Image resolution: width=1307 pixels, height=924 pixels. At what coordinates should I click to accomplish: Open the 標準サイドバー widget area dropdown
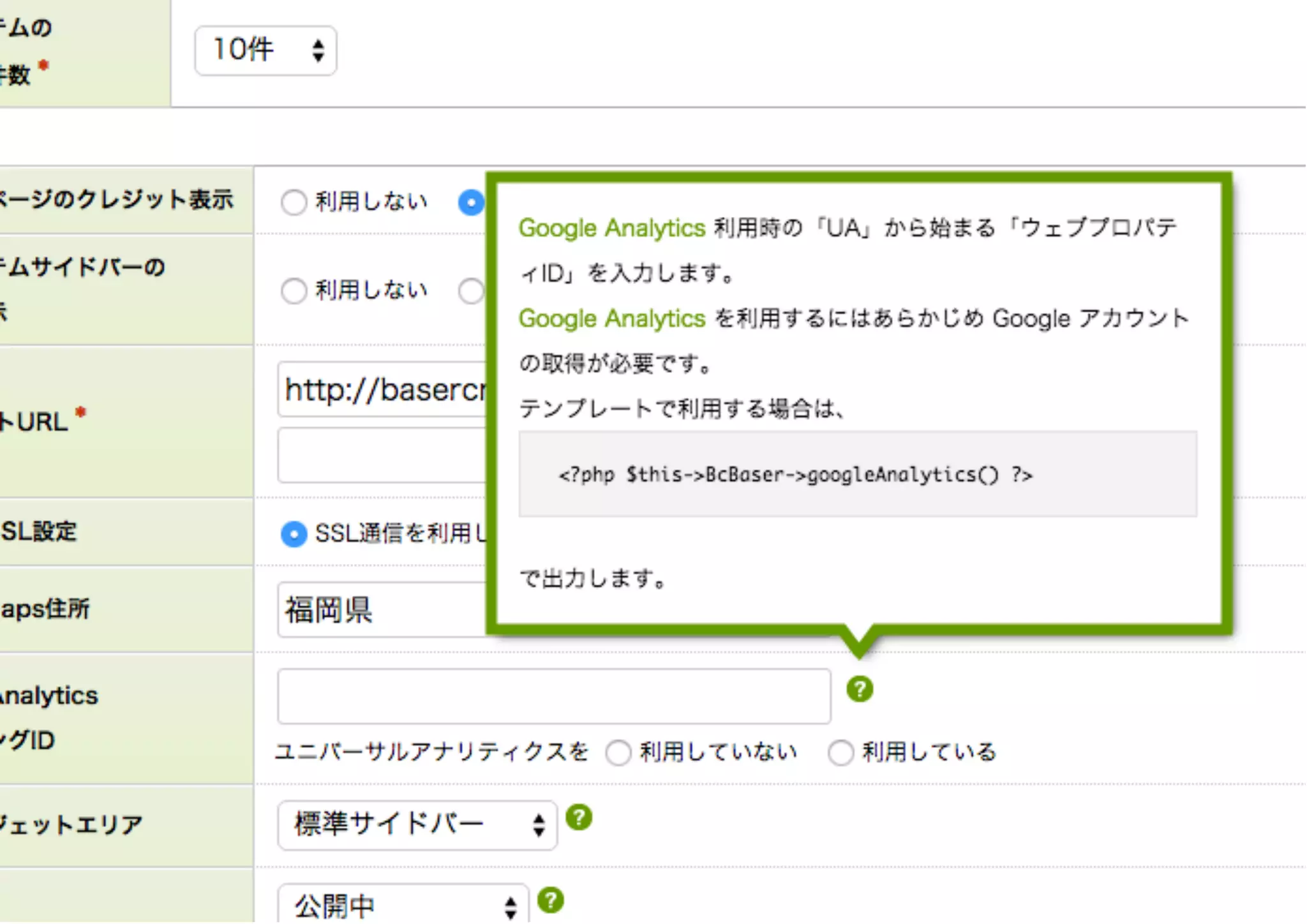point(417,825)
